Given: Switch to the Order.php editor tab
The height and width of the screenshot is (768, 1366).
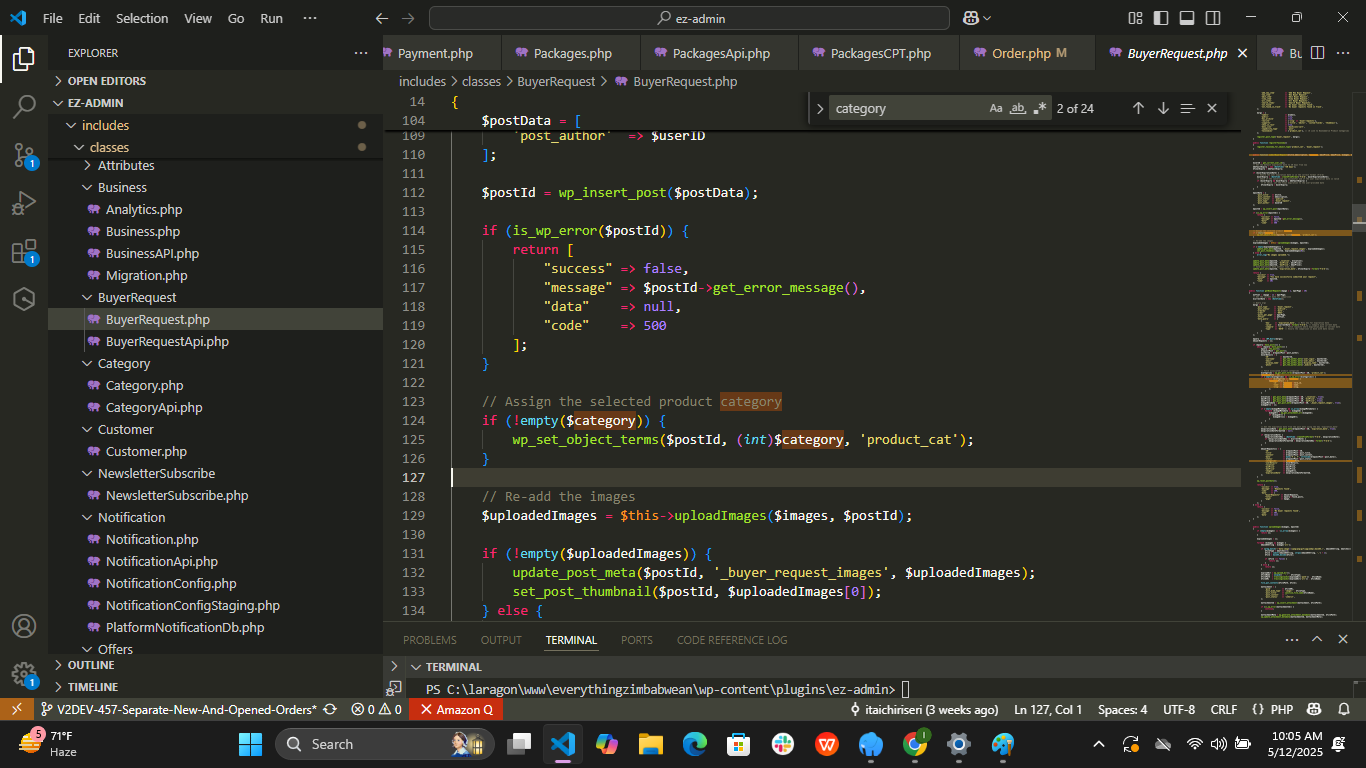Looking at the screenshot, I should click(1020, 54).
